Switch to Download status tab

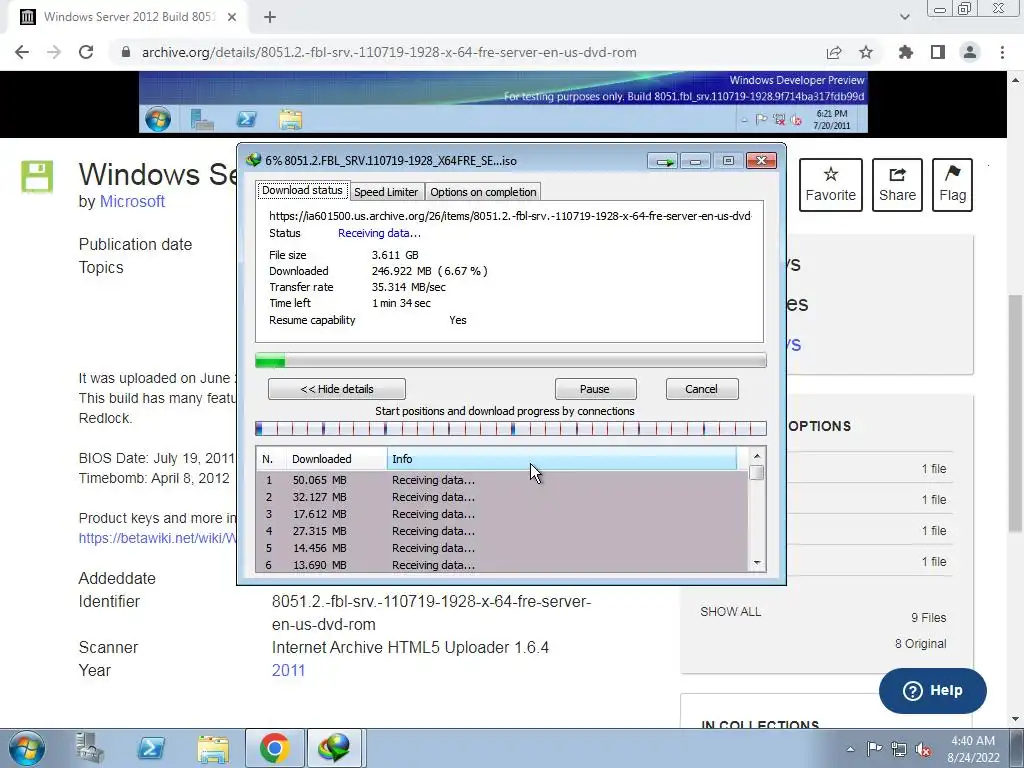pos(302,190)
